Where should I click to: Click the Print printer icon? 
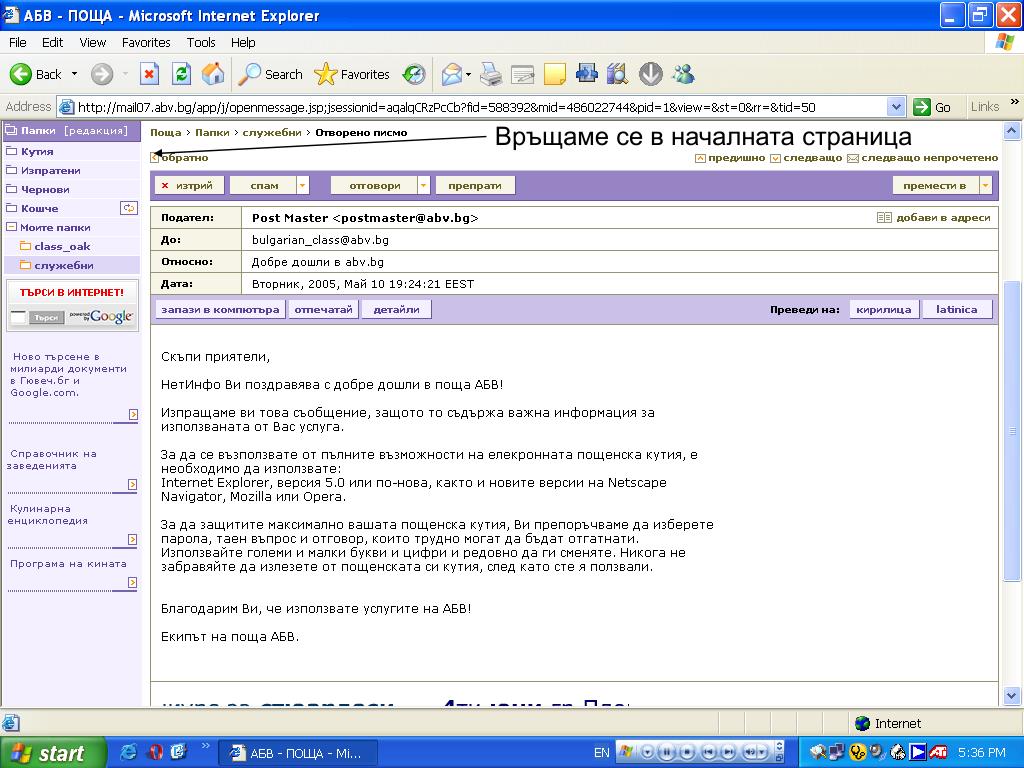[491, 74]
